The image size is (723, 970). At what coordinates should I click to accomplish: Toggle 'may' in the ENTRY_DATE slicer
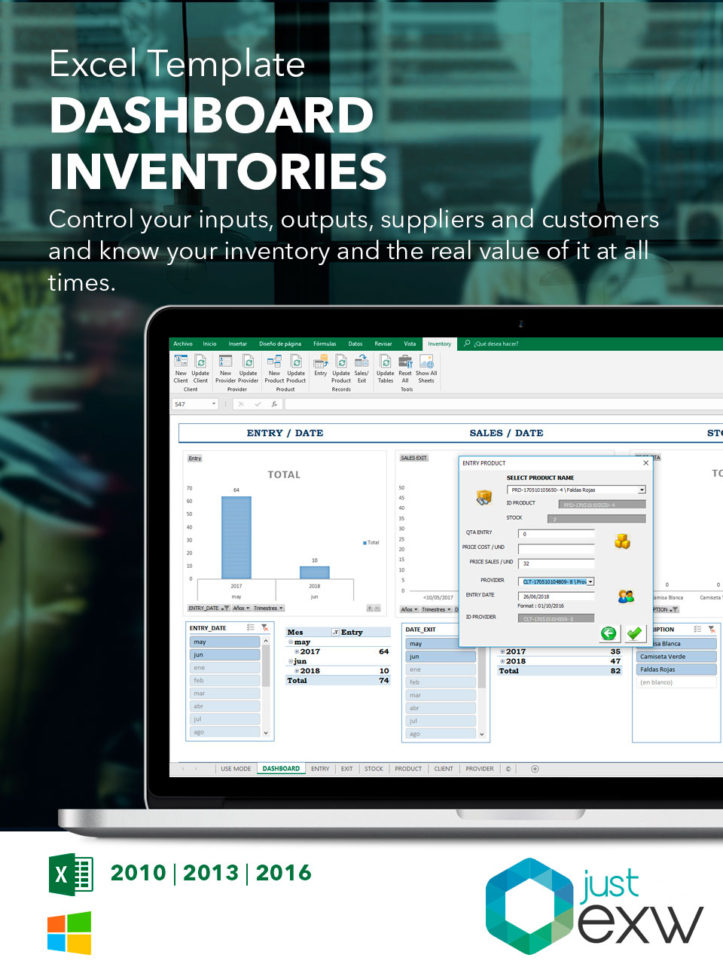tap(225, 642)
